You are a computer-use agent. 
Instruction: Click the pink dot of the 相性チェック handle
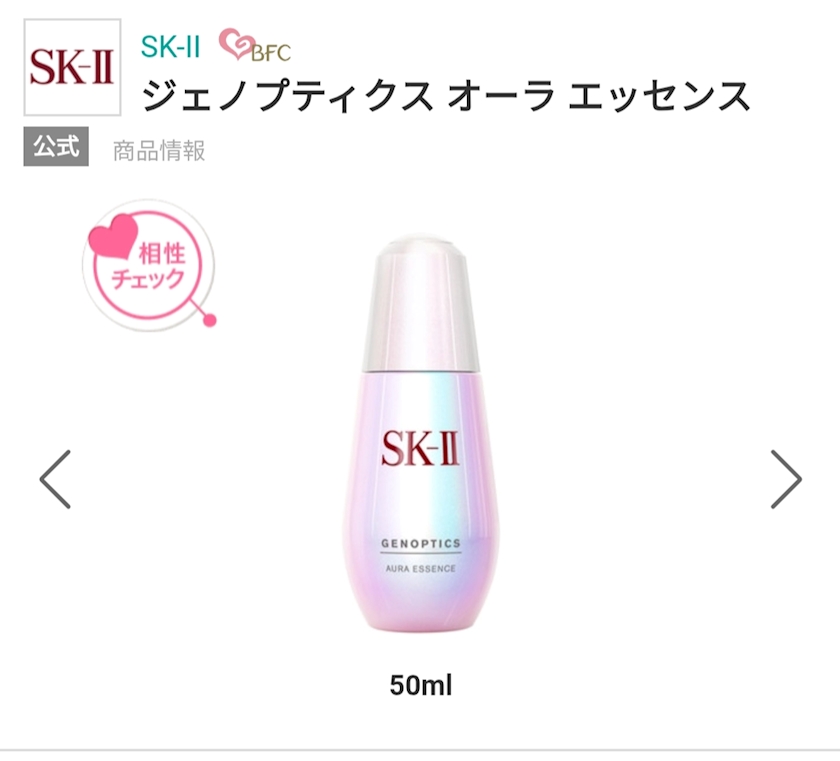tap(209, 320)
